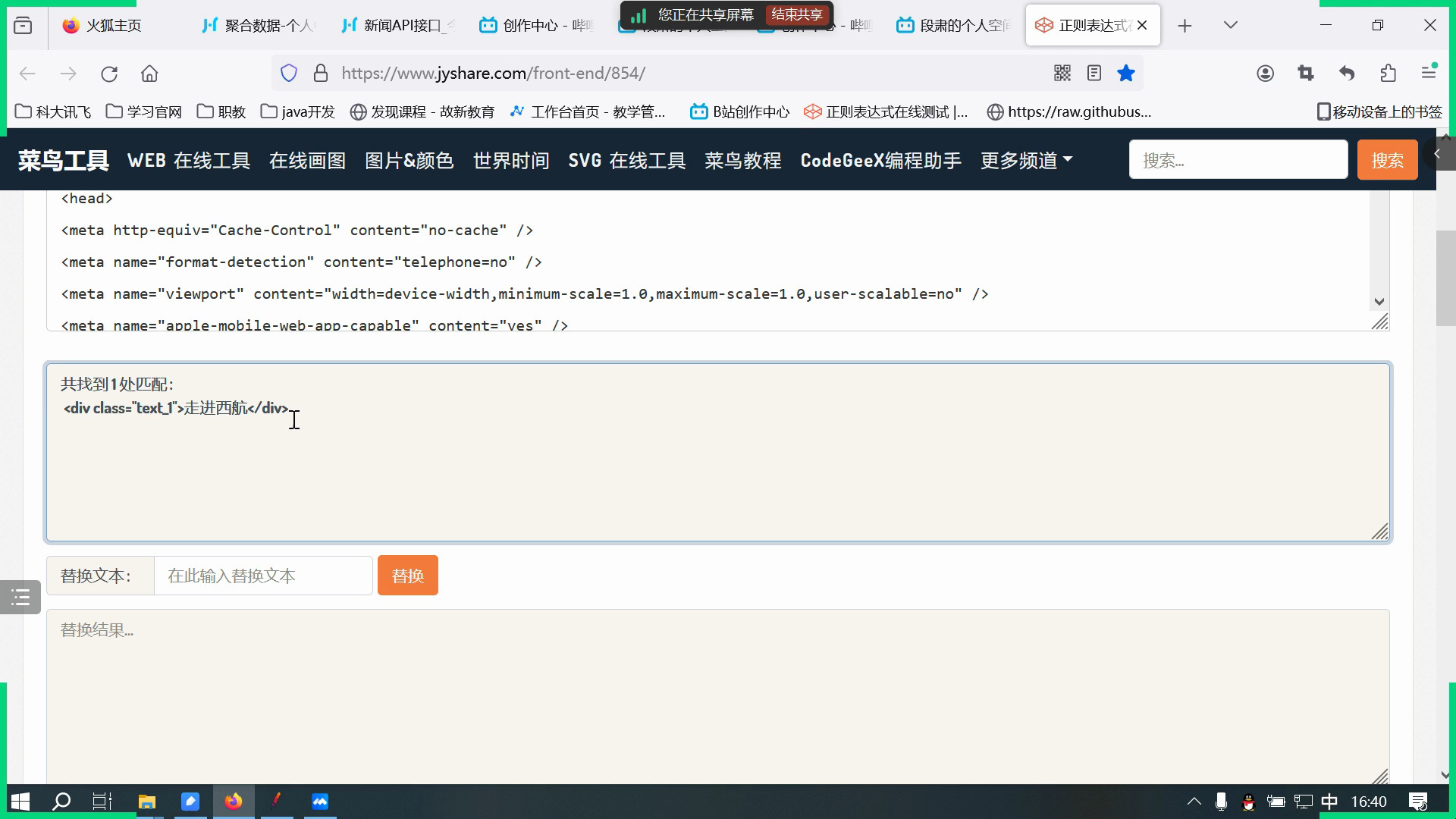
Task: Click the source text scroll-down arrow
Action: tap(1379, 302)
